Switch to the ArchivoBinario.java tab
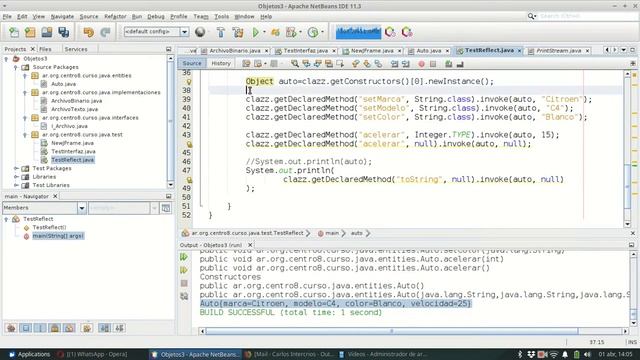Image resolution: width=640 pixels, height=360 pixels. coord(235,51)
